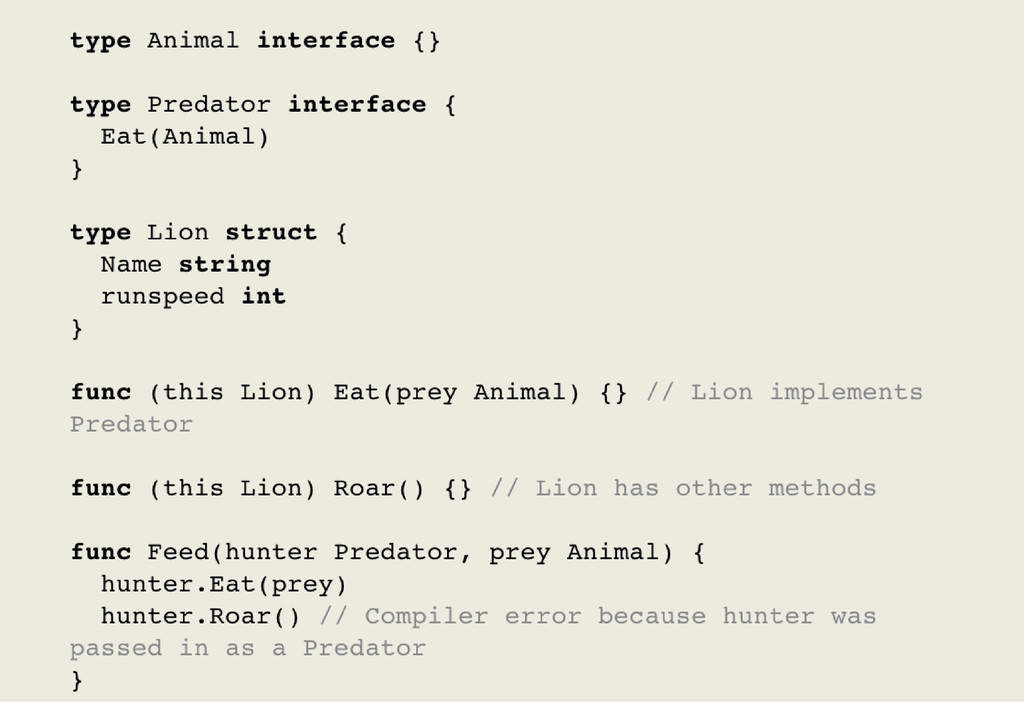Click the string type keyword
The width and height of the screenshot is (1024, 702).
224,265
